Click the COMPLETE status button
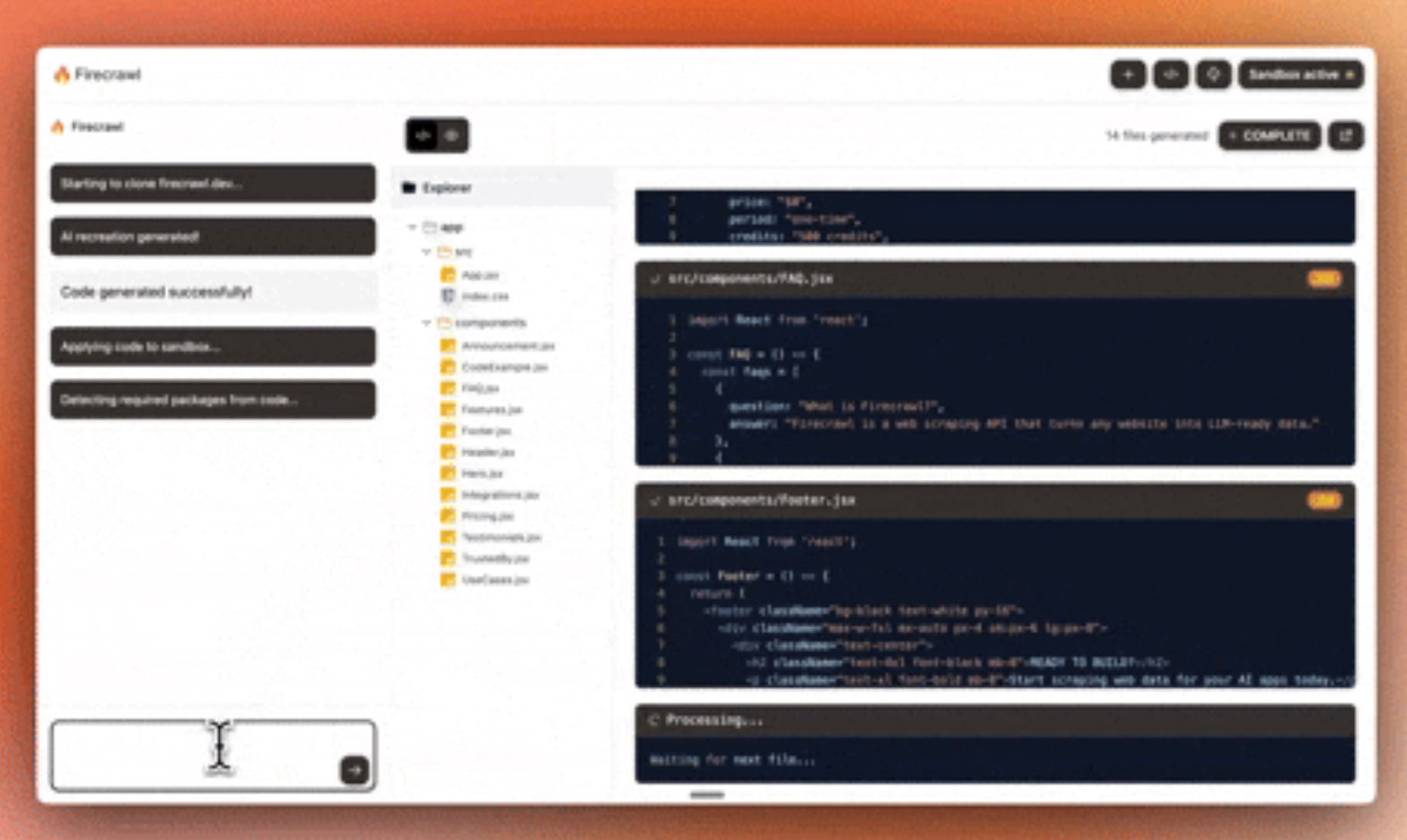 coord(1269,136)
